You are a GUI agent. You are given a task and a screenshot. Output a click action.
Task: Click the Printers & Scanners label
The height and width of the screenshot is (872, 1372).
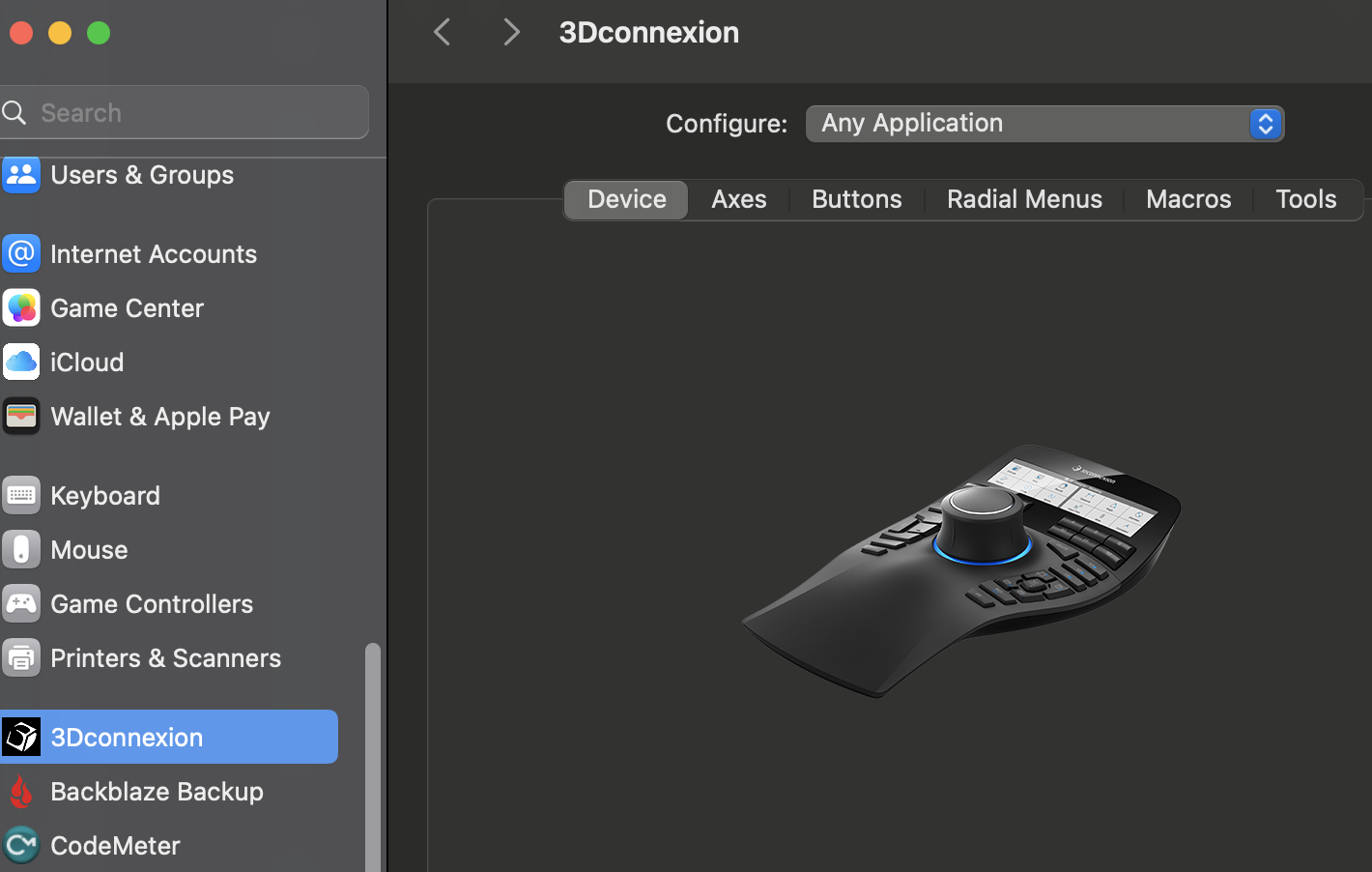[165, 658]
